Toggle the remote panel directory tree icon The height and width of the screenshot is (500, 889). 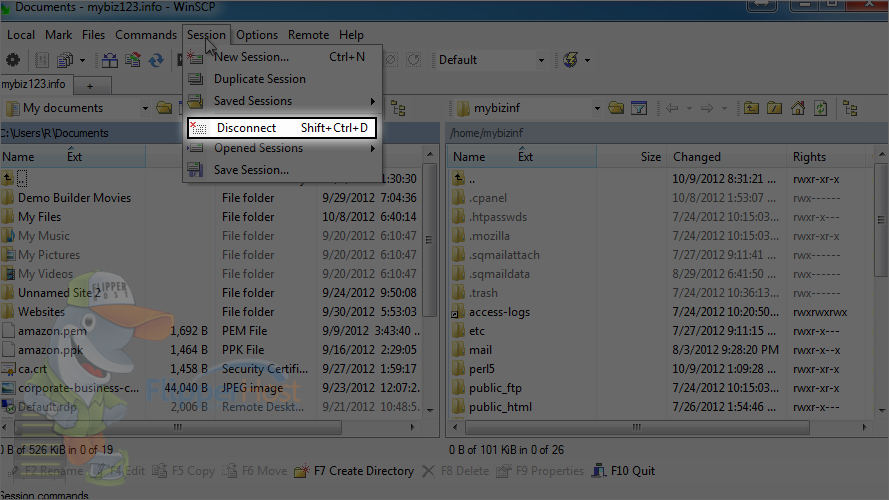tap(850, 108)
